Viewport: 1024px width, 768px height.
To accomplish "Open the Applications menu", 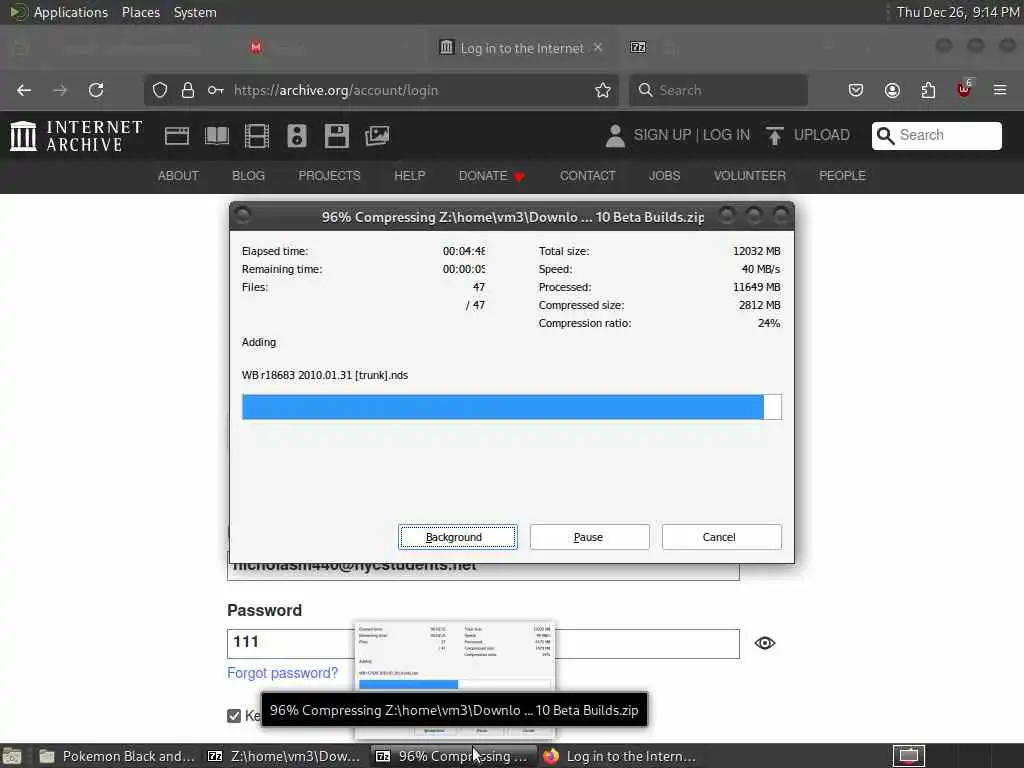I will point(71,12).
